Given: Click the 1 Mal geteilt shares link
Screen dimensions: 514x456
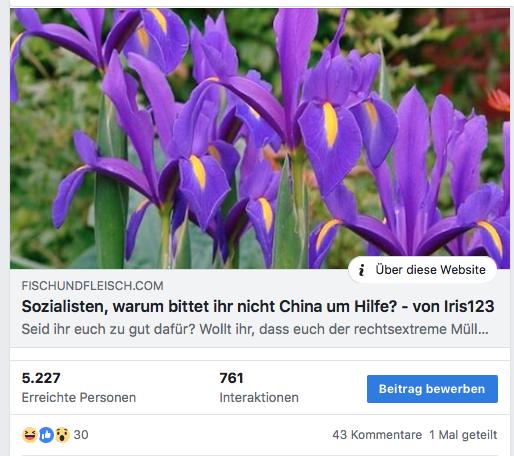Looking at the screenshot, I should coord(463,435).
